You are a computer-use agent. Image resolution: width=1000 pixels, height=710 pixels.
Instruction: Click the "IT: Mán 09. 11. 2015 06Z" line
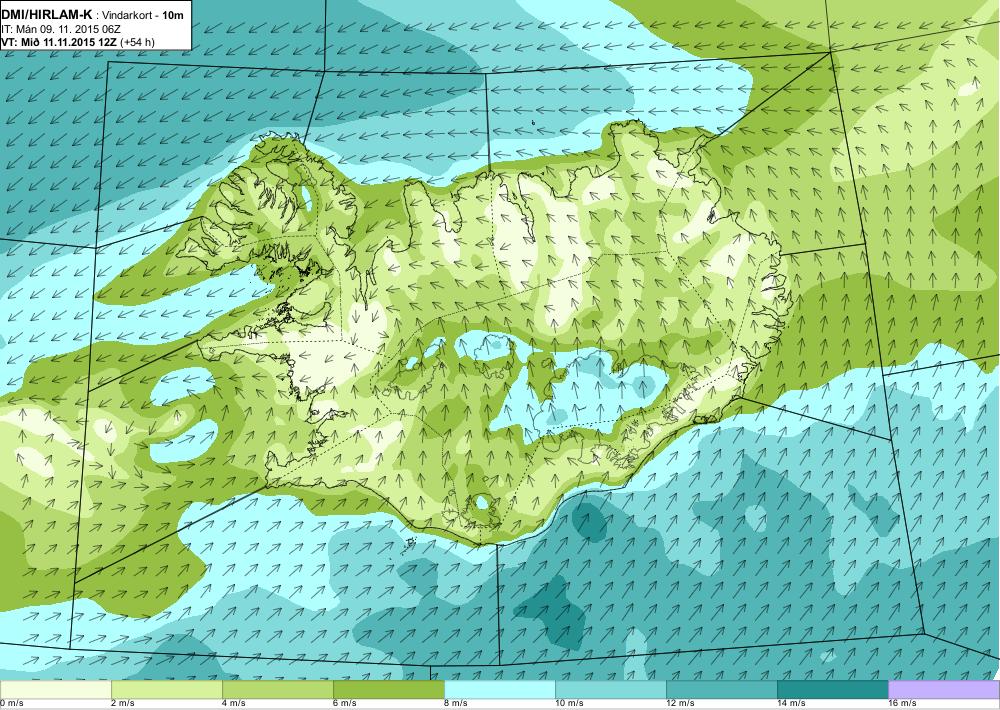click(x=61, y=29)
